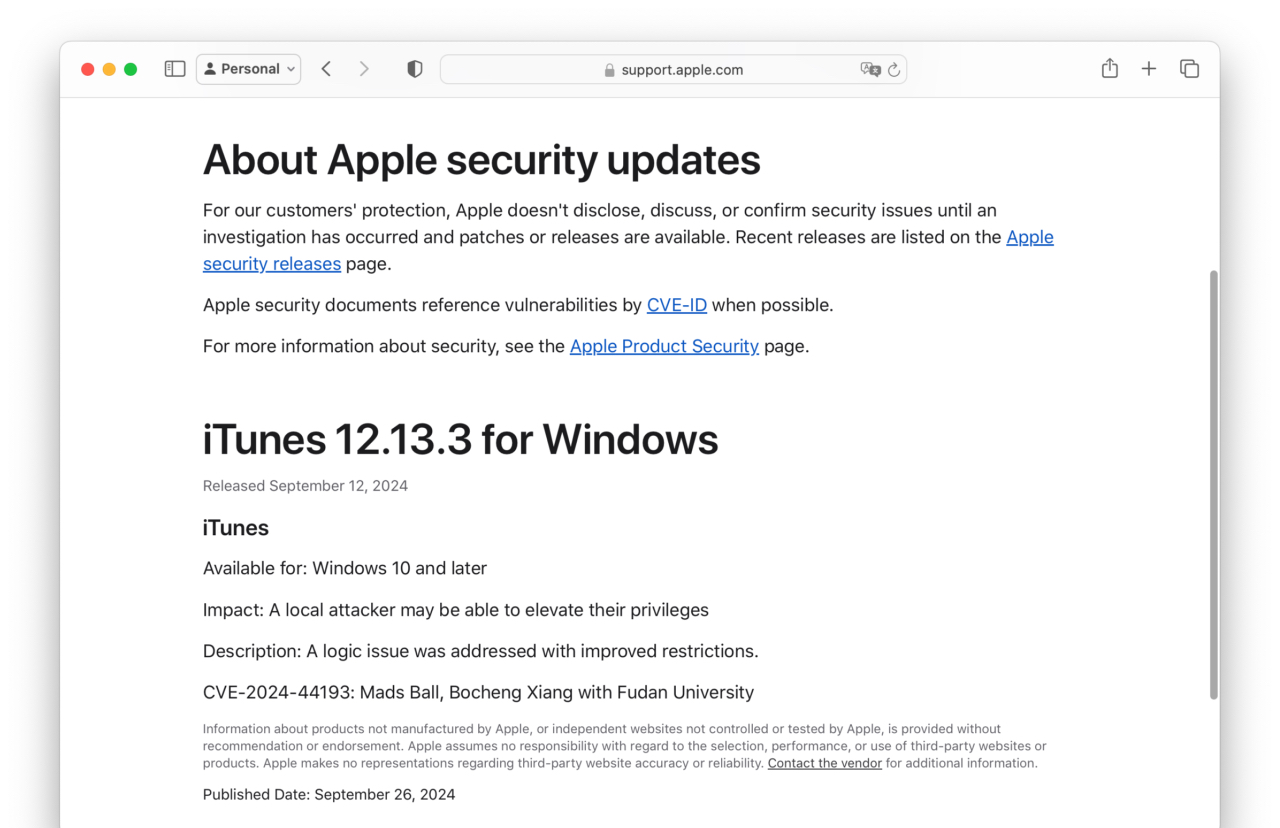The width and height of the screenshot is (1280, 828).
Task: Go forward with the right chevron
Action: pos(364,69)
